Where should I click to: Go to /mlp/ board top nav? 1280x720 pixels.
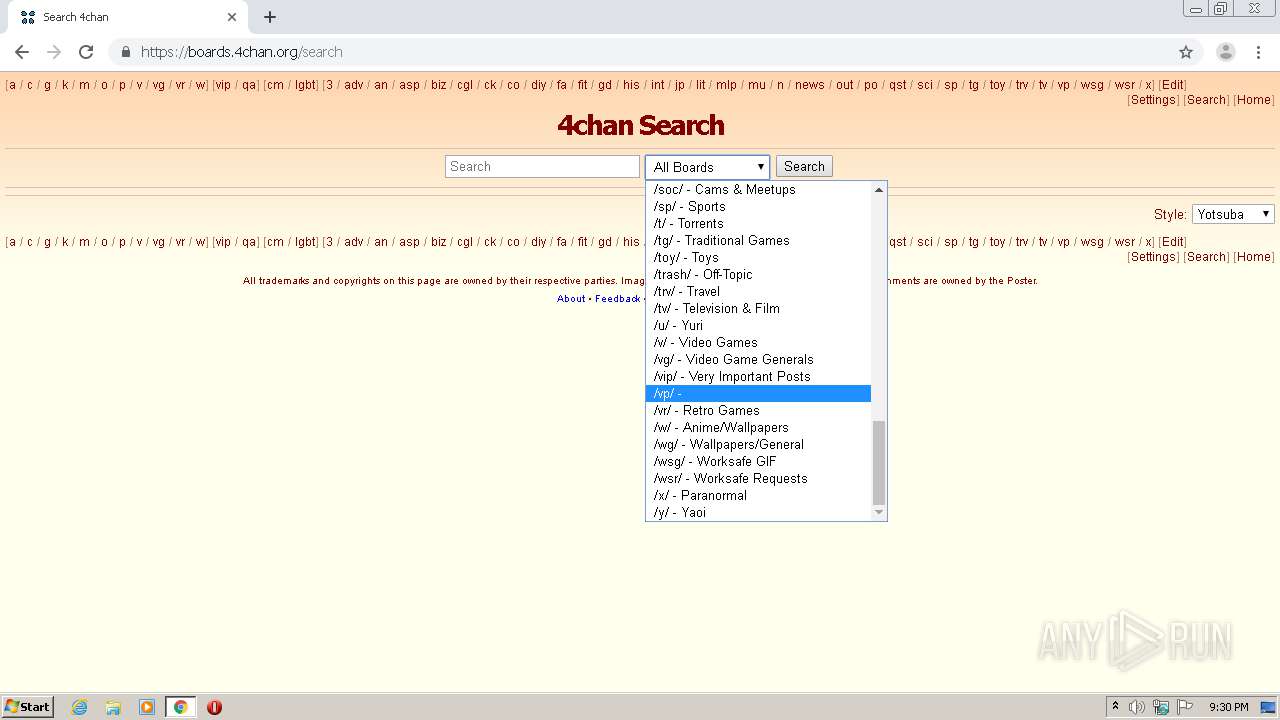click(726, 85)
